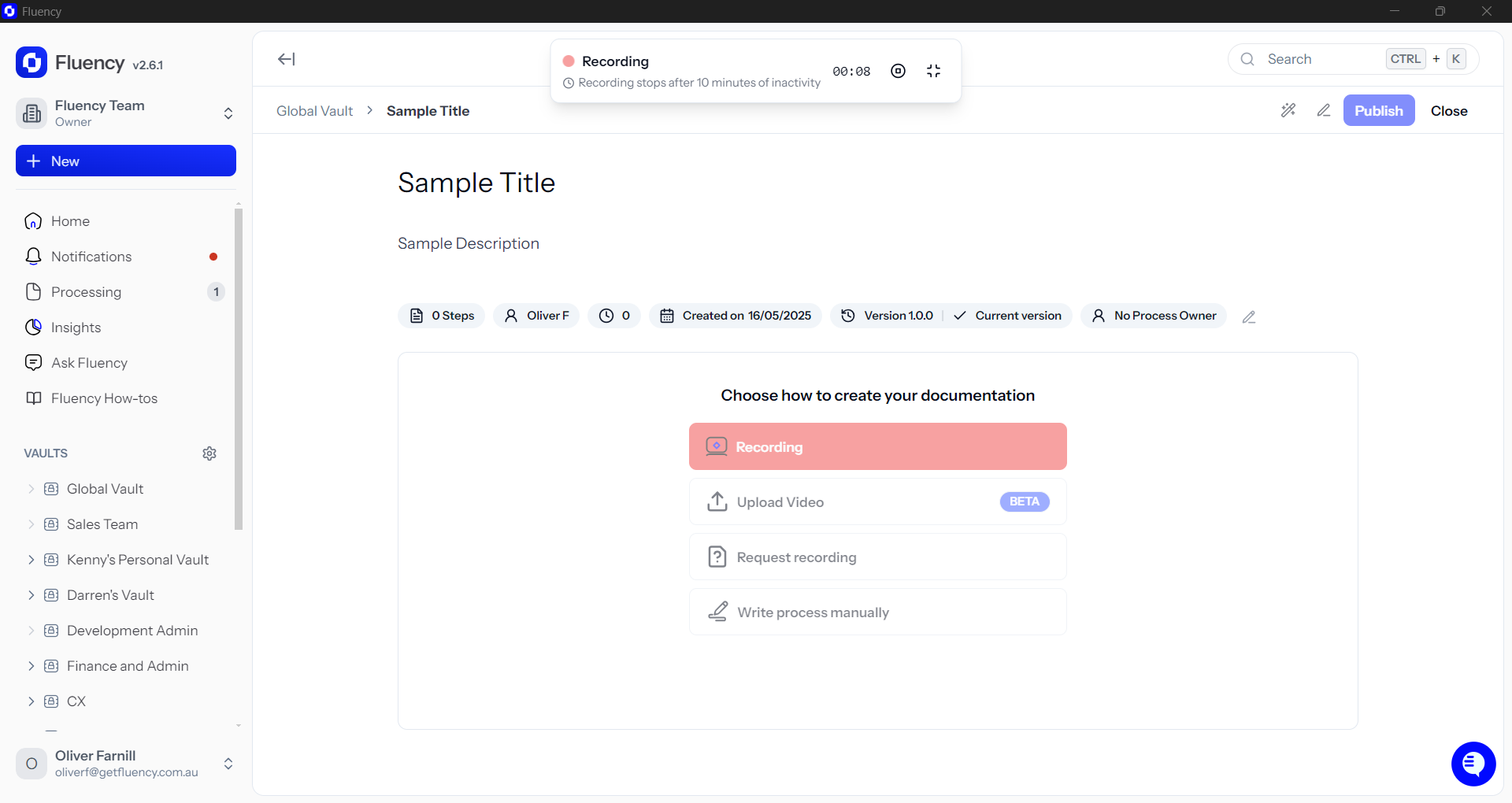Image resolution: width=1512 pixels, height=803 pixels.
Task: Click the search magnifier icon
Action: [1247, 59]
